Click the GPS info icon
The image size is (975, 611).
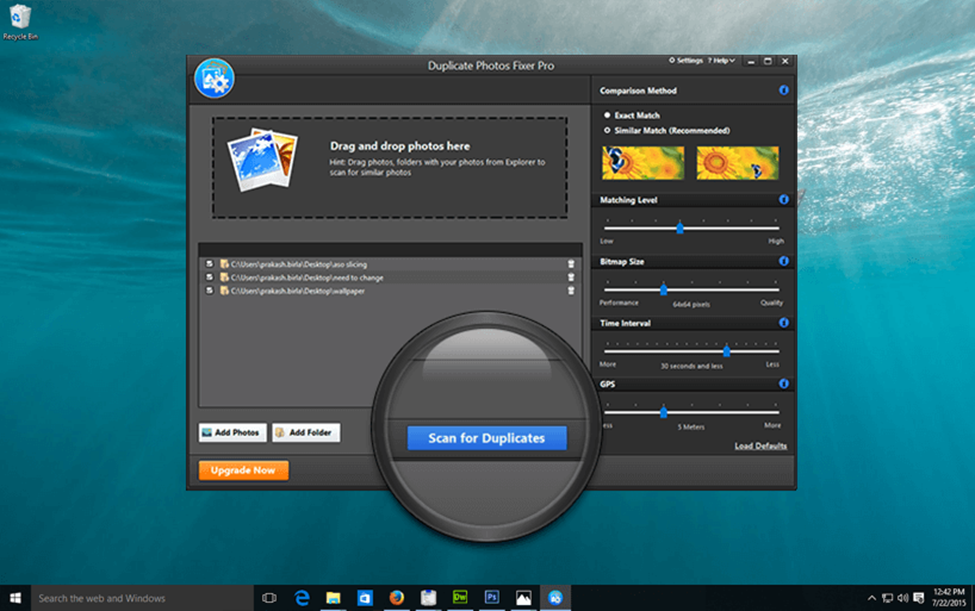(x=783, y=384)
